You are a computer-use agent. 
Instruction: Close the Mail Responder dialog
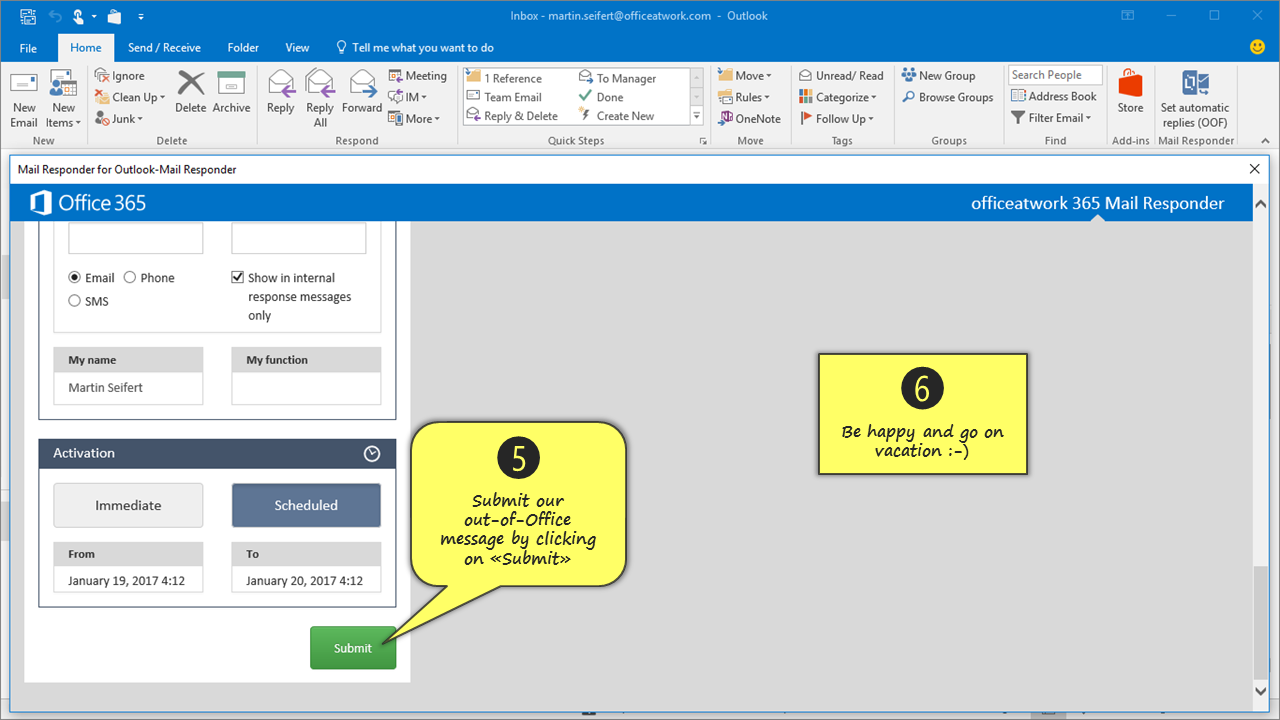click(1255, 169)
